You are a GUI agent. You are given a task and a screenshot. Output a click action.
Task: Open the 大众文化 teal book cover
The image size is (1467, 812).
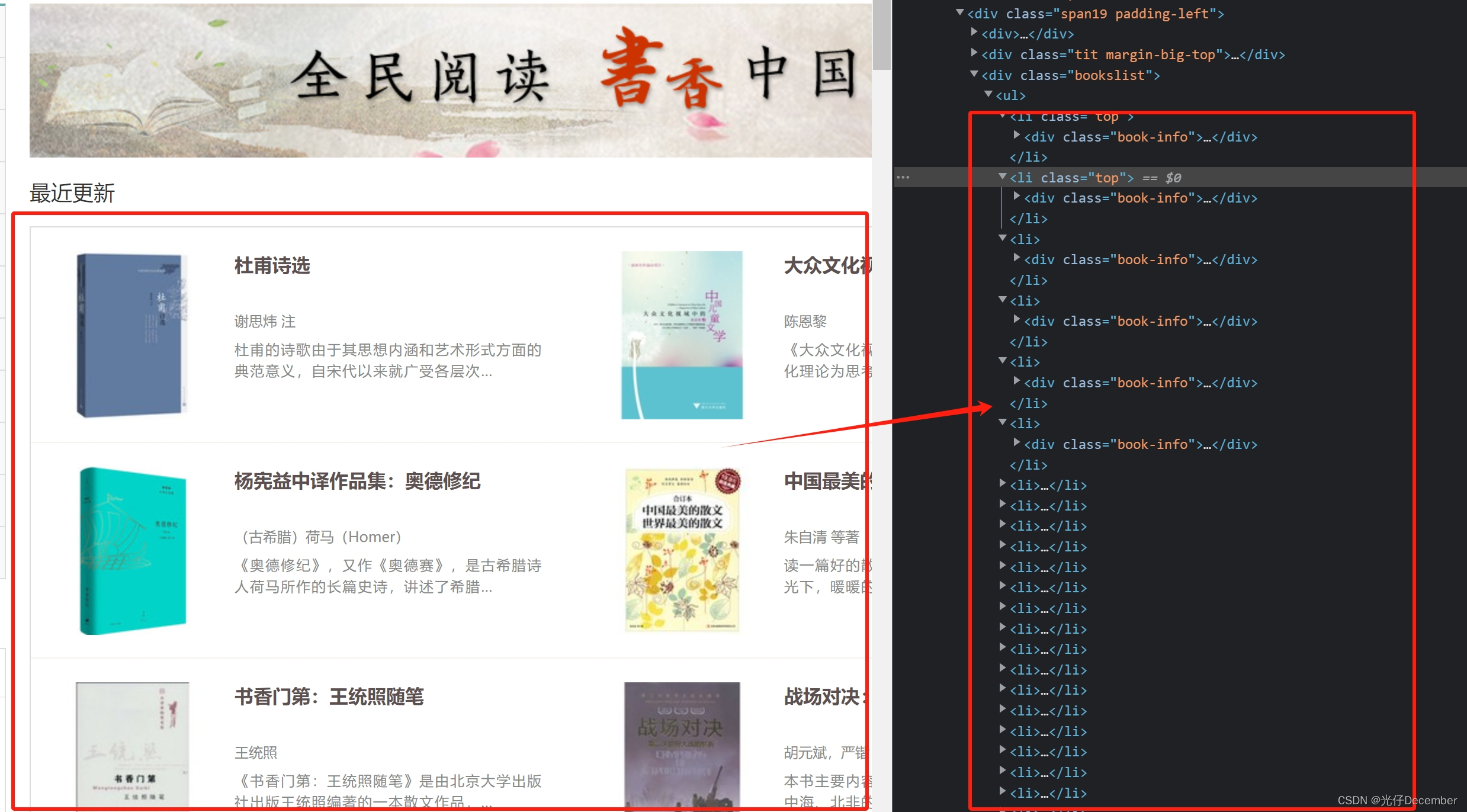point(682,335)
